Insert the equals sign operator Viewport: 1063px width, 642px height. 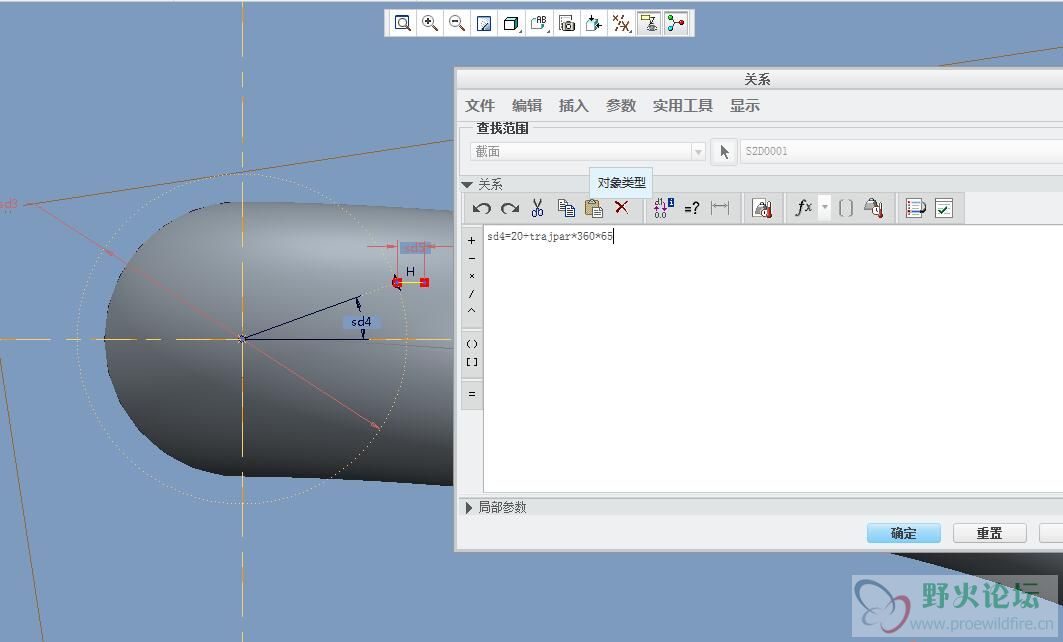pyautogui.click(x=472, y=394)
